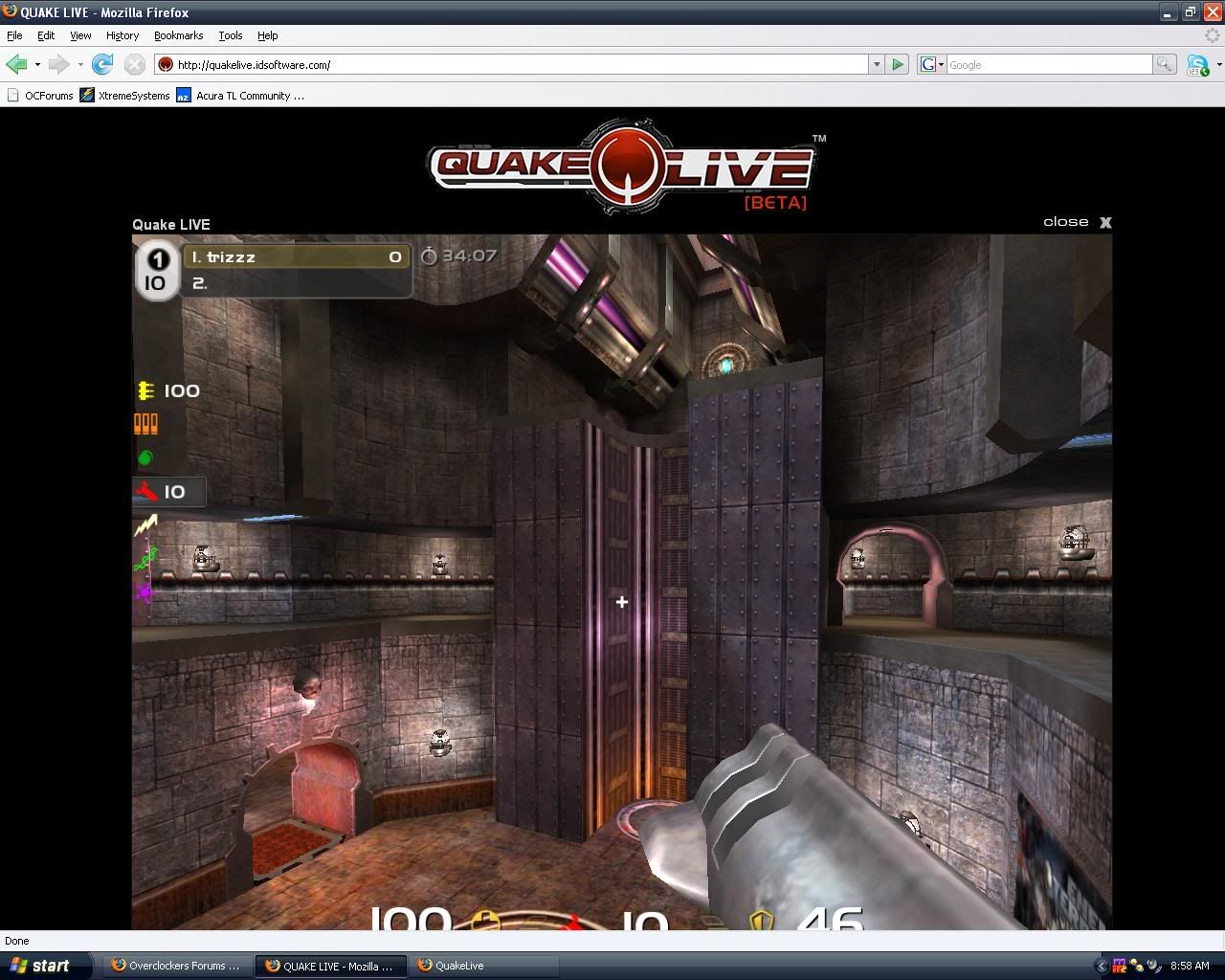
Task: Open the Tools menu
Action: click(230, 35)
